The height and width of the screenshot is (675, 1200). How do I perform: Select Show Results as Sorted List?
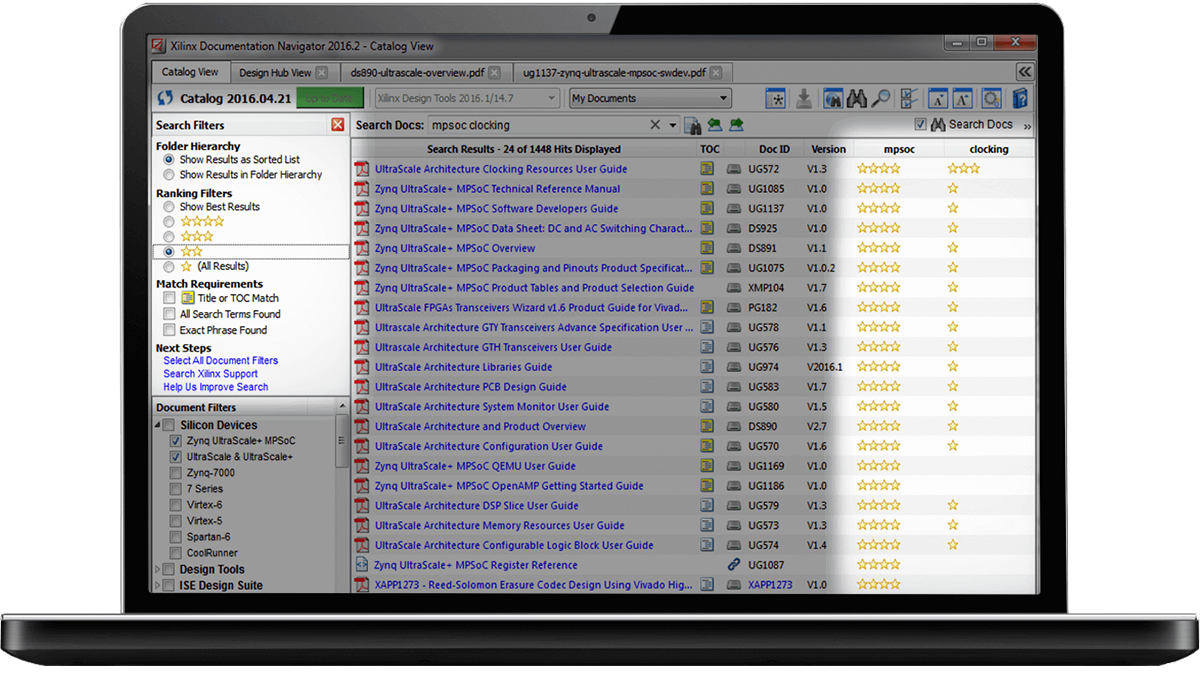169,160
